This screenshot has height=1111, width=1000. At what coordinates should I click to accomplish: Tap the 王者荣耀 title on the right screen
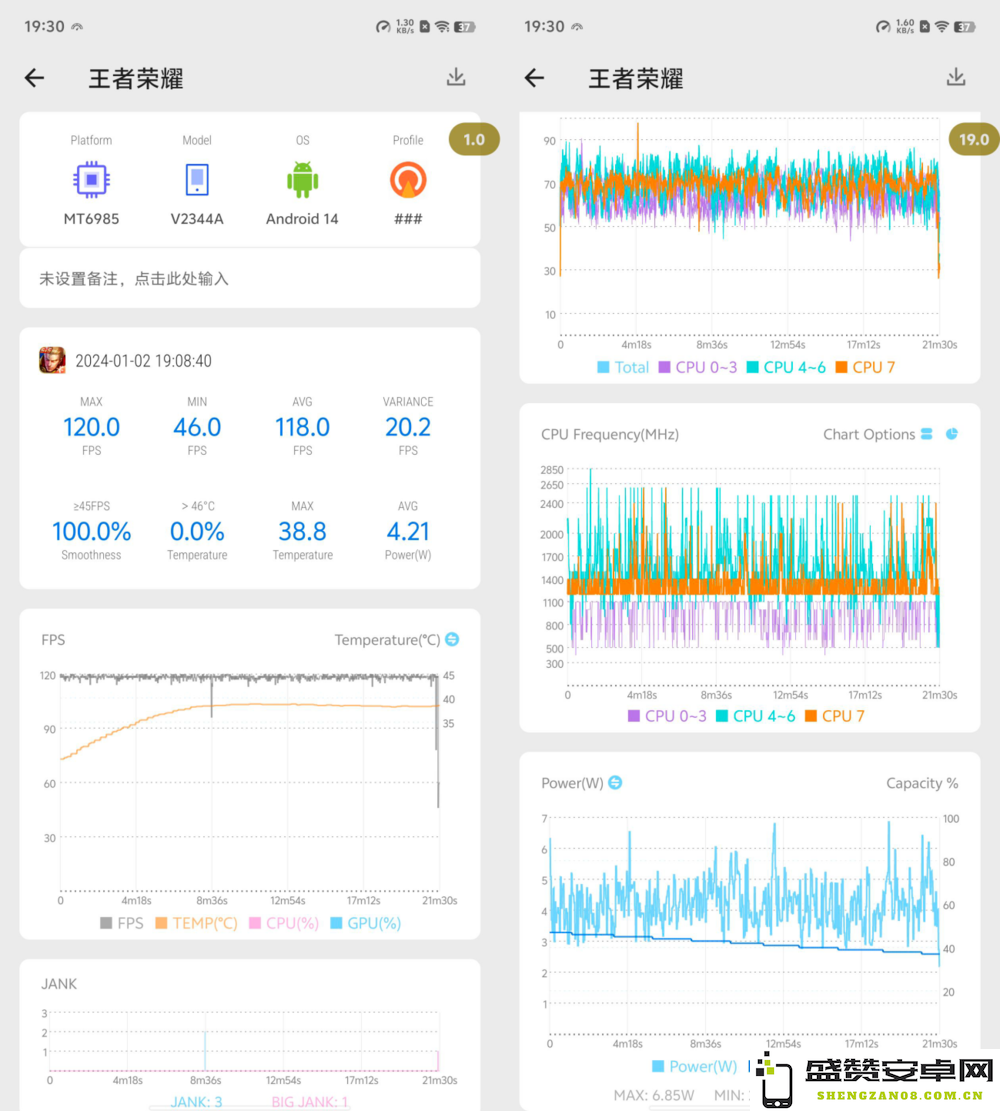[636, 79]
